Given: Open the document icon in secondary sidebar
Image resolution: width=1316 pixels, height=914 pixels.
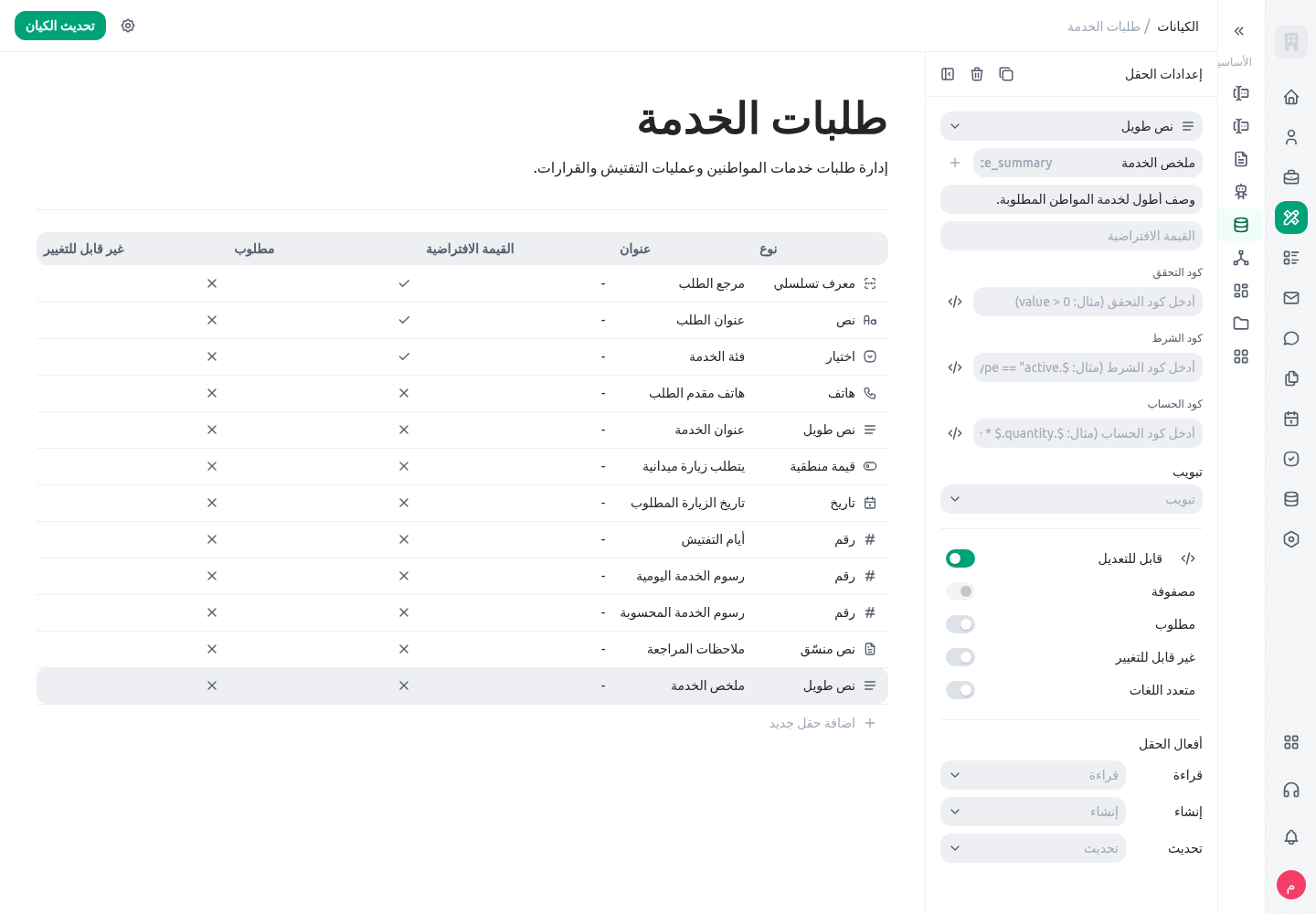Looking at the screenshot, I should 1241,159.
